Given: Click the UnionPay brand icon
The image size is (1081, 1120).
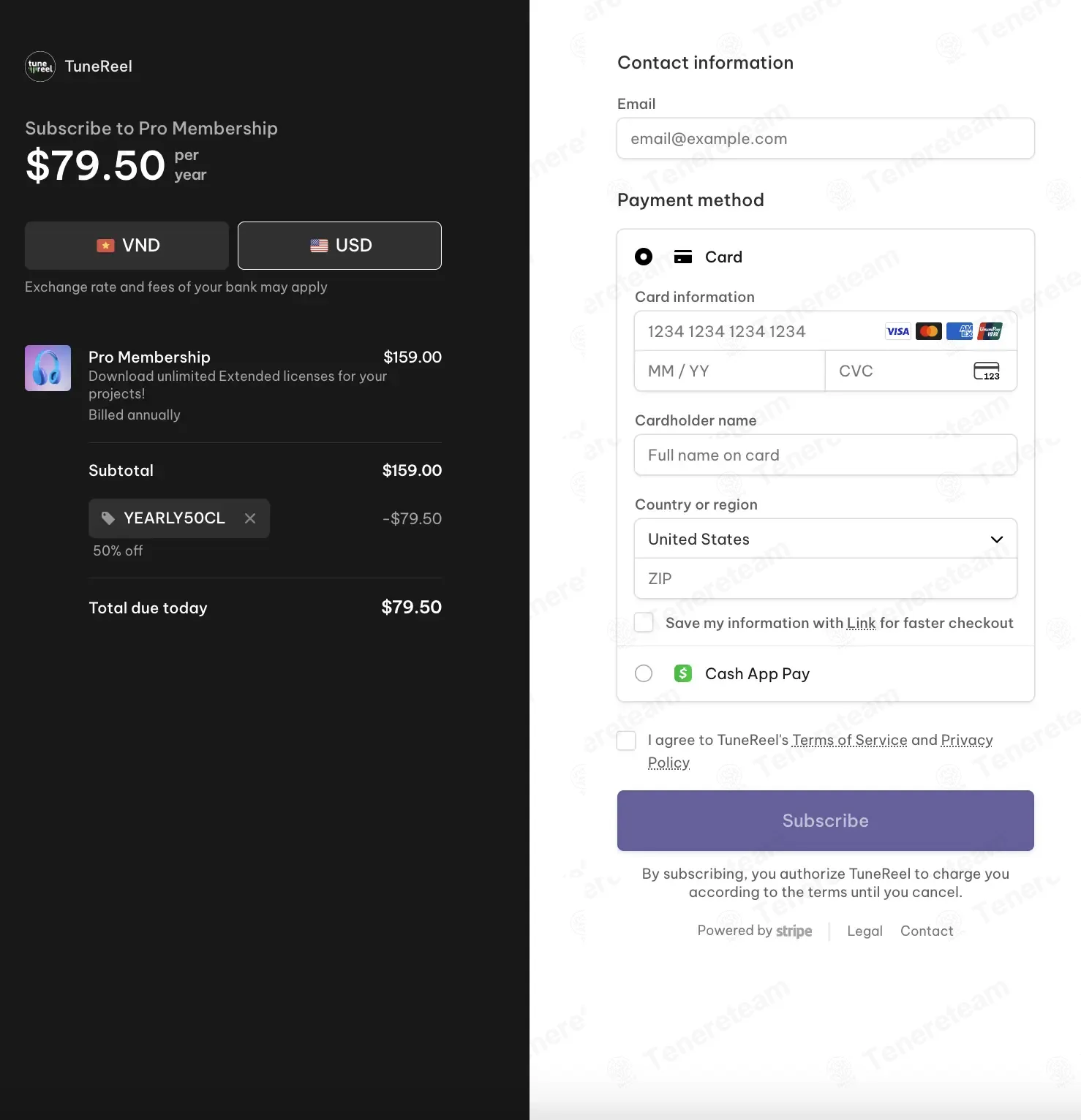Looking at the screenshot, I should click(990, 331).
